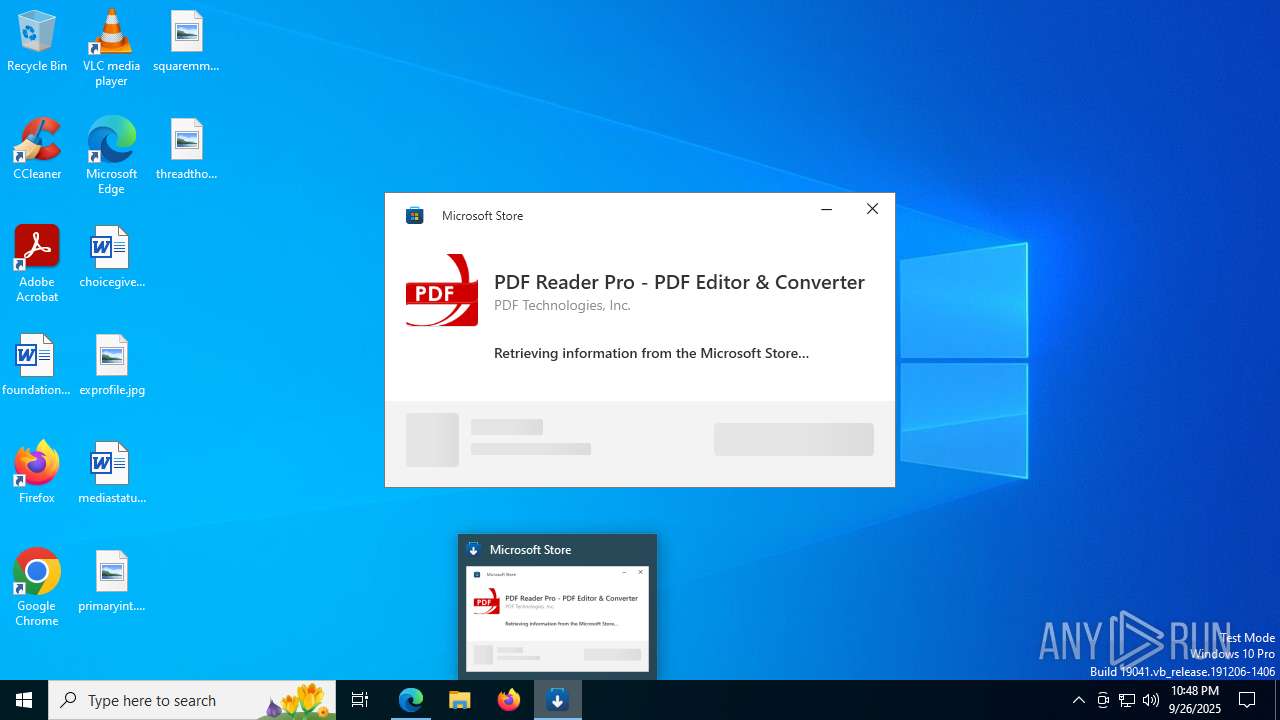Image resolution: width=1280 pixels, height=720 pixels.
Task: Select the threadtho image file icon
Action: (186, 150)
